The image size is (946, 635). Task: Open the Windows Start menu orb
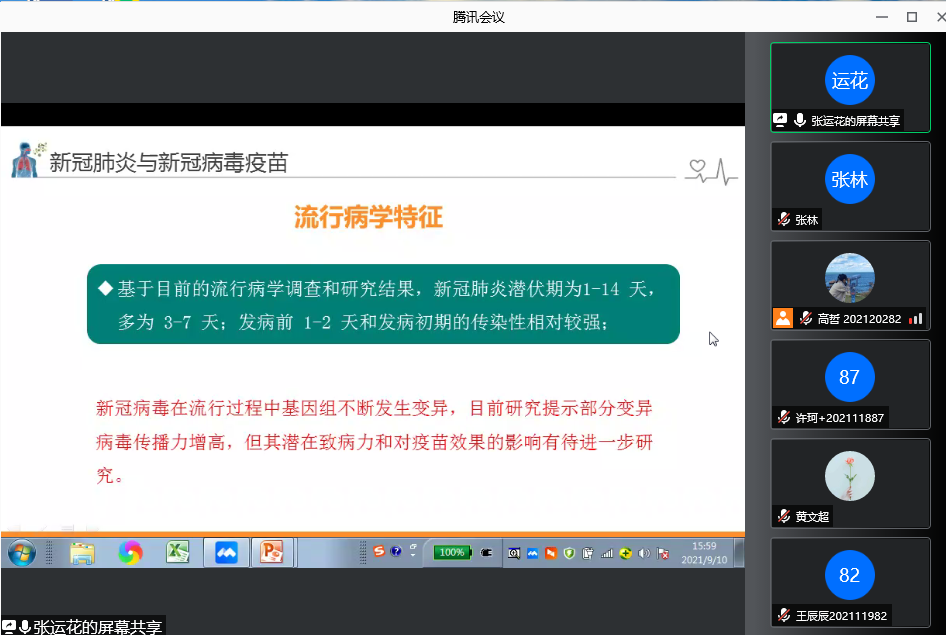point(20,552)
